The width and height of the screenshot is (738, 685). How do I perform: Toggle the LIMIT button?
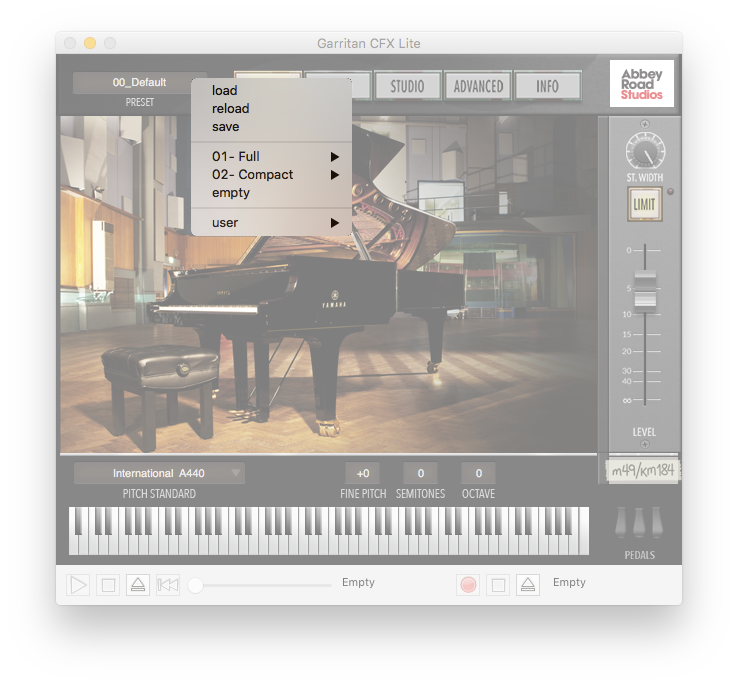pos(644,204)
